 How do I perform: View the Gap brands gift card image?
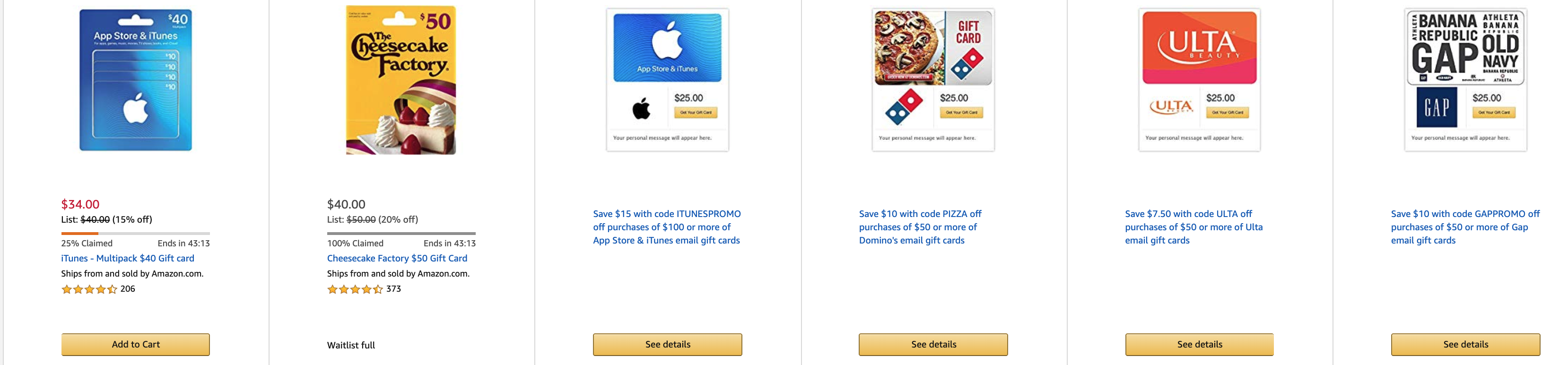pyautogui.click(x=1465, y=80)
